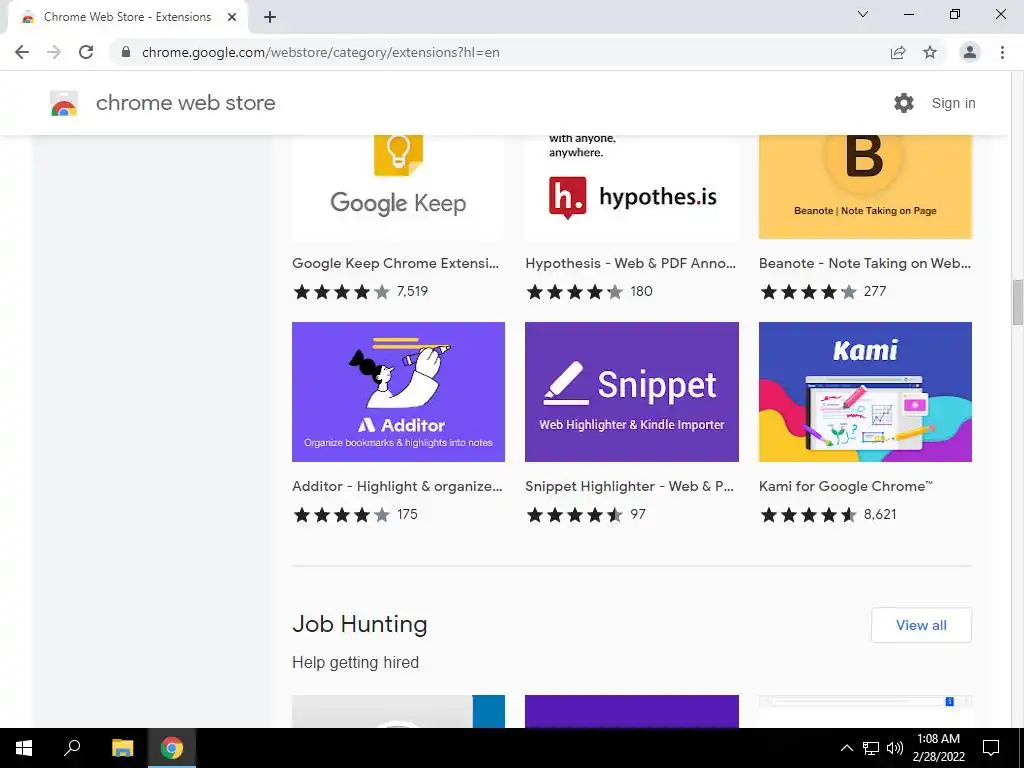1024x768 pixels.
Task: Click Kami's 8,621 rating count
Action: 880,515
